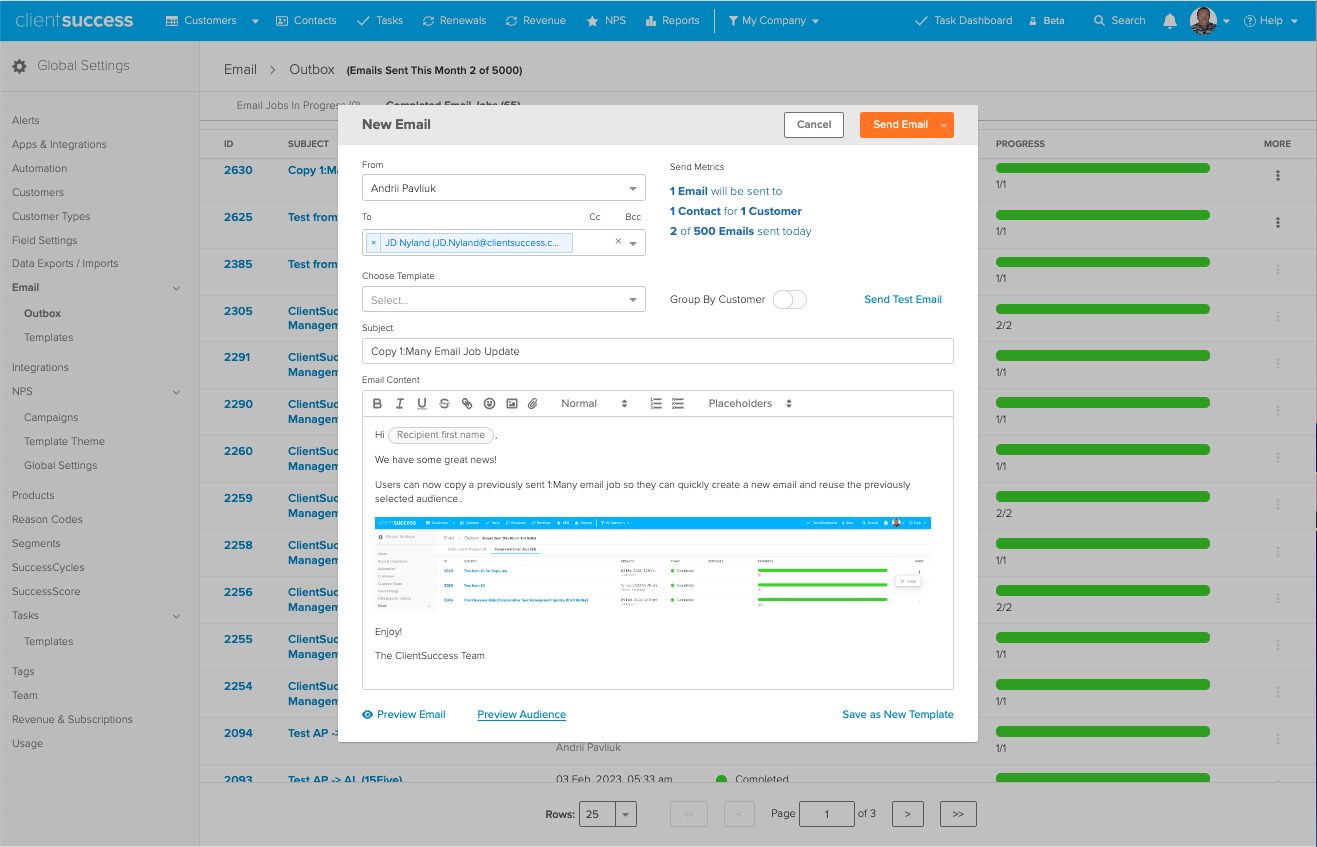
Task: Go to Tasks in top navigation
Action: pos(380,20)
